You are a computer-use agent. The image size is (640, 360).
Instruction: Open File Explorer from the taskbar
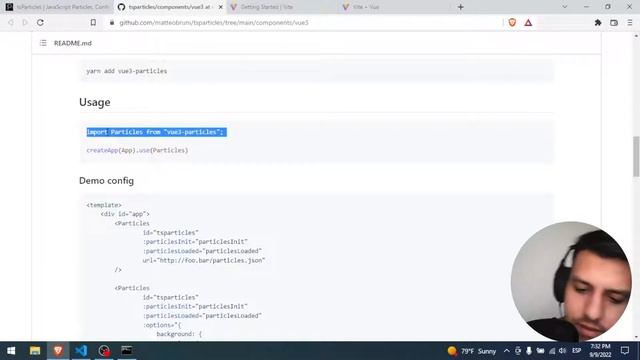coord(35,351)
